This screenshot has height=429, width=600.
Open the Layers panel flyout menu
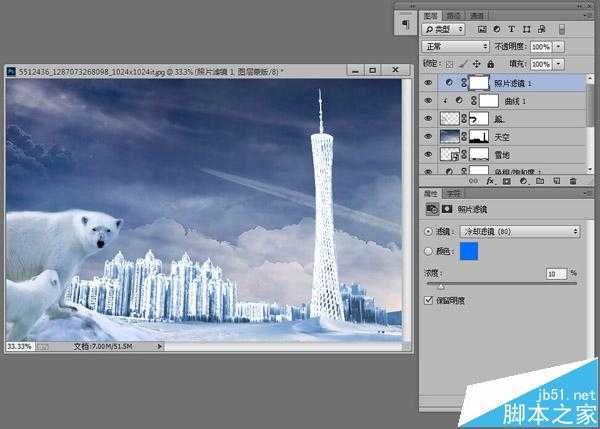point(586,15)
